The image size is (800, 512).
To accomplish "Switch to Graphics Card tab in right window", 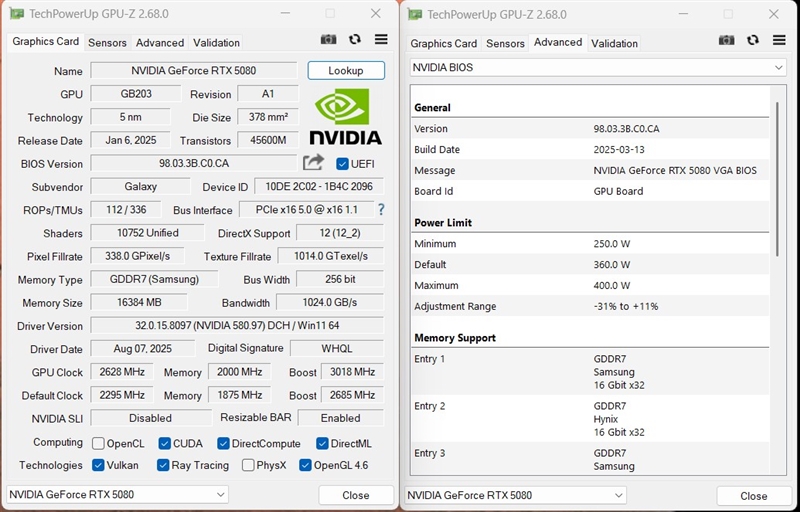I will point(443,43).
